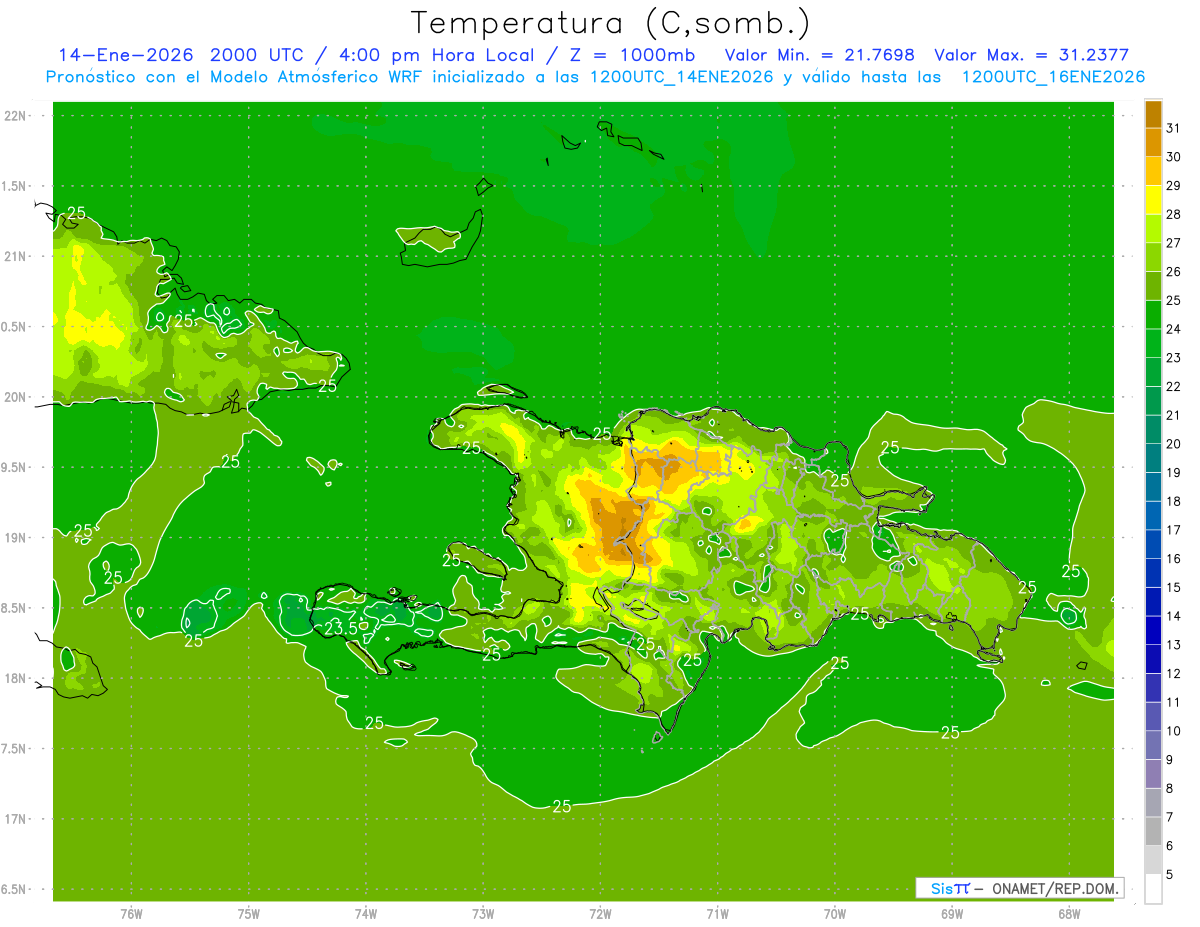Click the '68W' longitude axis label

tap(1069, 914)
